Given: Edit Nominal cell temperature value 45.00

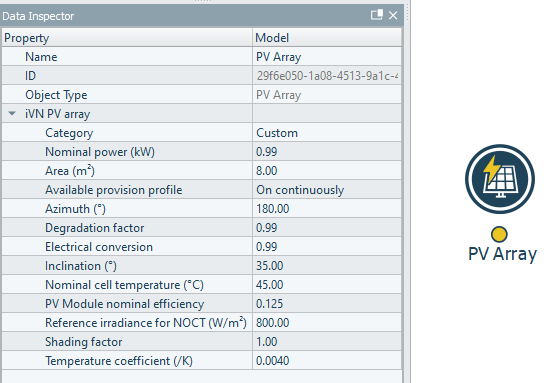Looking at the screenshot, I should click(x=327, y=285).
